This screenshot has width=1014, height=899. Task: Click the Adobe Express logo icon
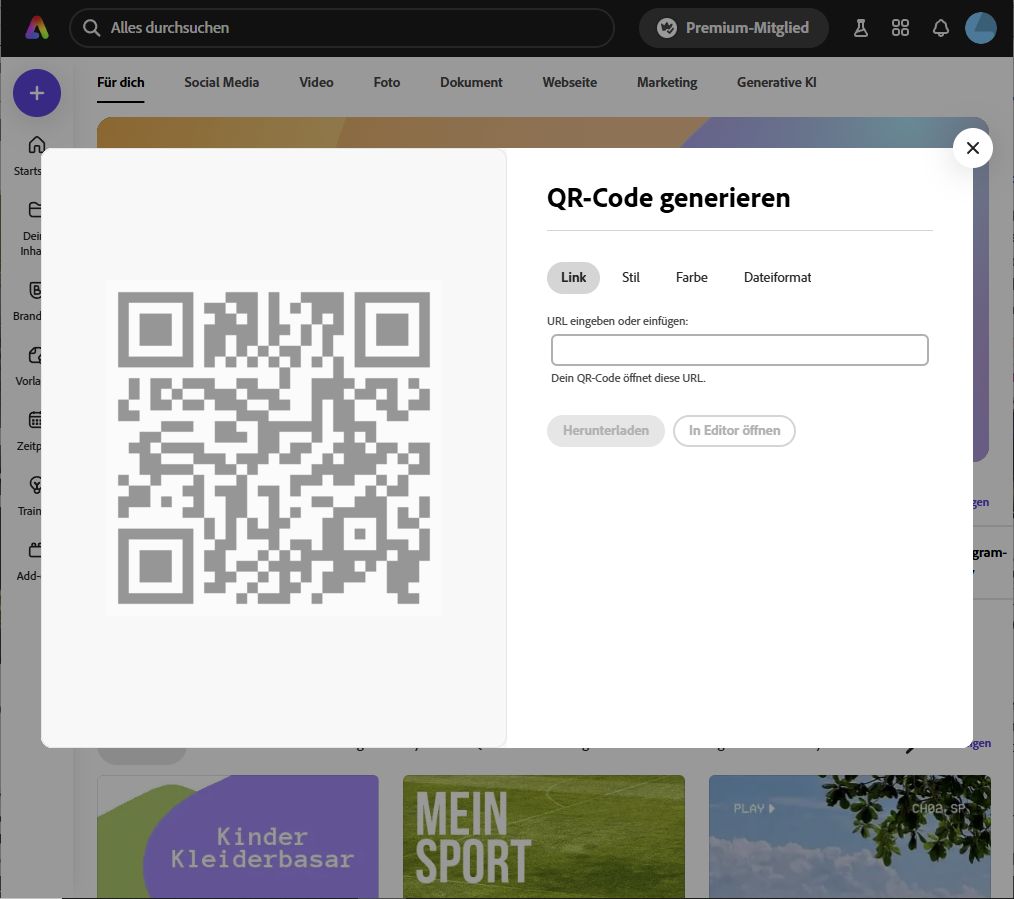pyautogui.click(x=37, y=28)
